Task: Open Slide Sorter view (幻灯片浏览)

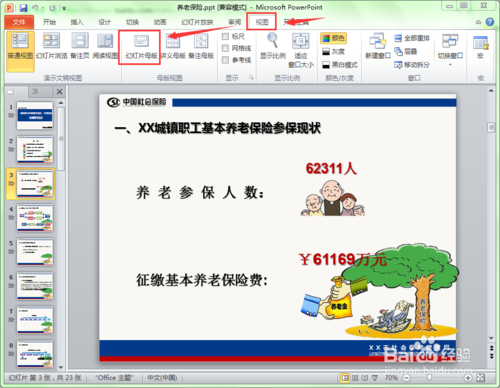Action: coord(52,46)
